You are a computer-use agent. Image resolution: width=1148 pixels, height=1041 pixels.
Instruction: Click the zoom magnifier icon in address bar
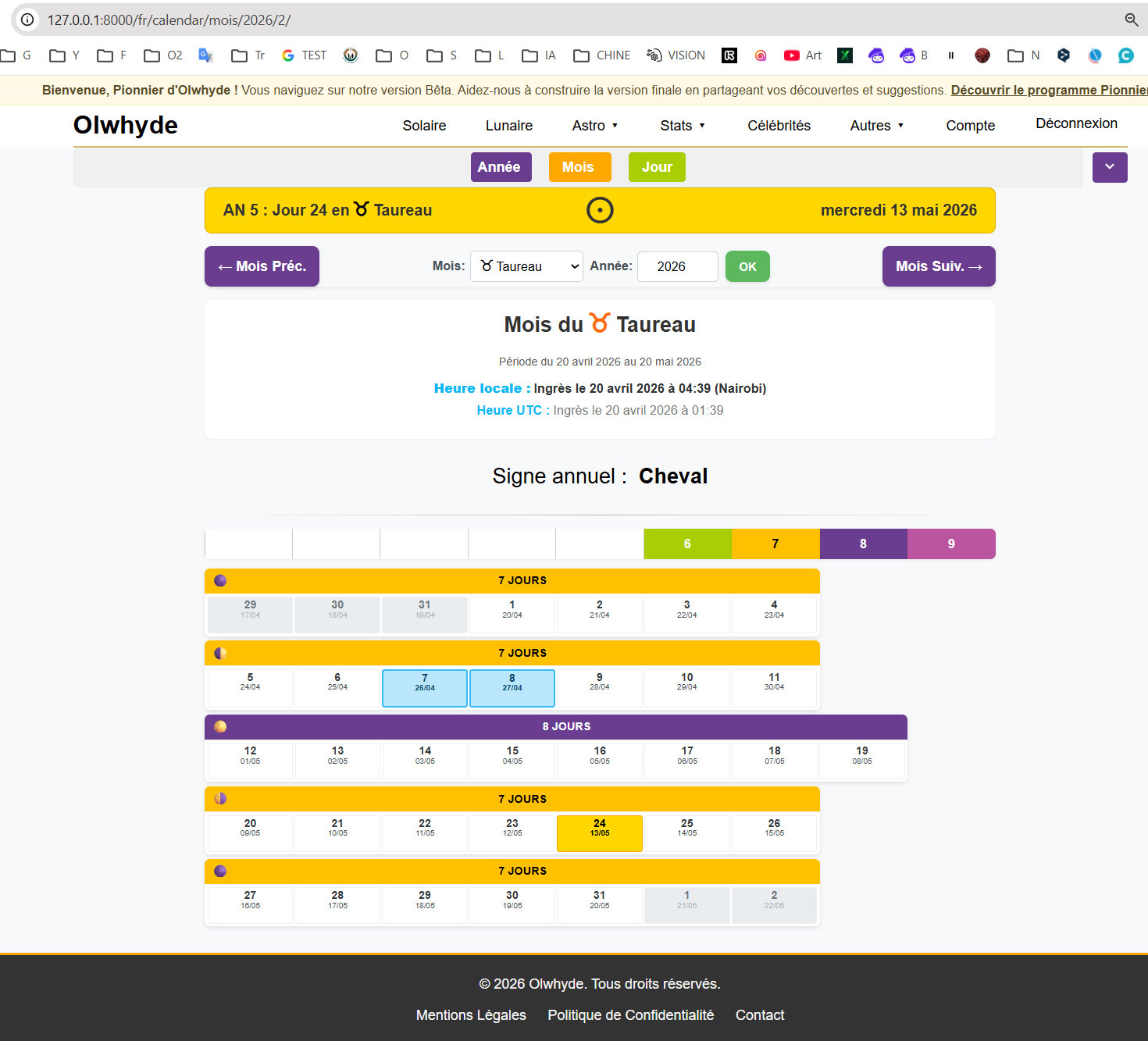click(1131, 20)
